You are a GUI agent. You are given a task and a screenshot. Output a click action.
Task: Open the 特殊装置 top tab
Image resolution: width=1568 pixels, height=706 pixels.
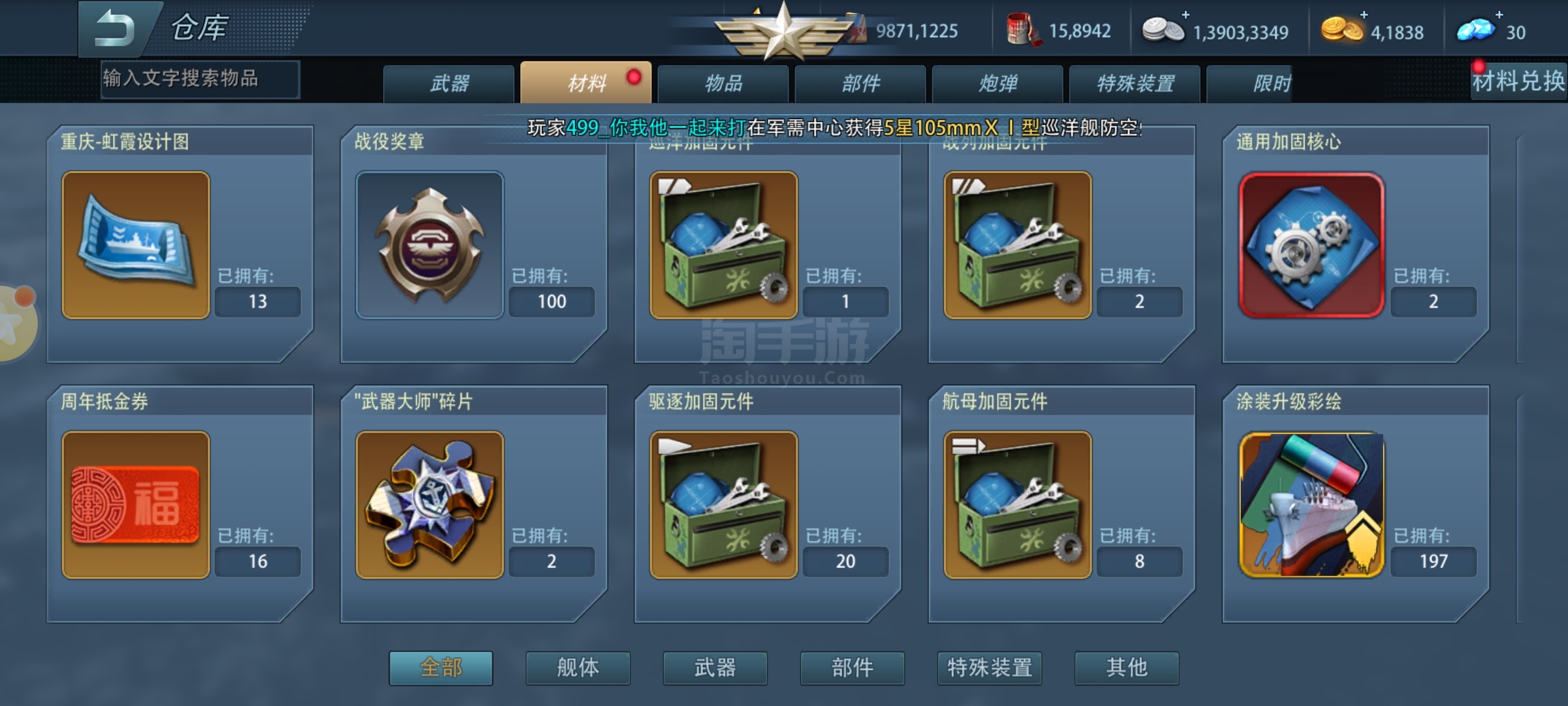click(x=1135, y=84)
